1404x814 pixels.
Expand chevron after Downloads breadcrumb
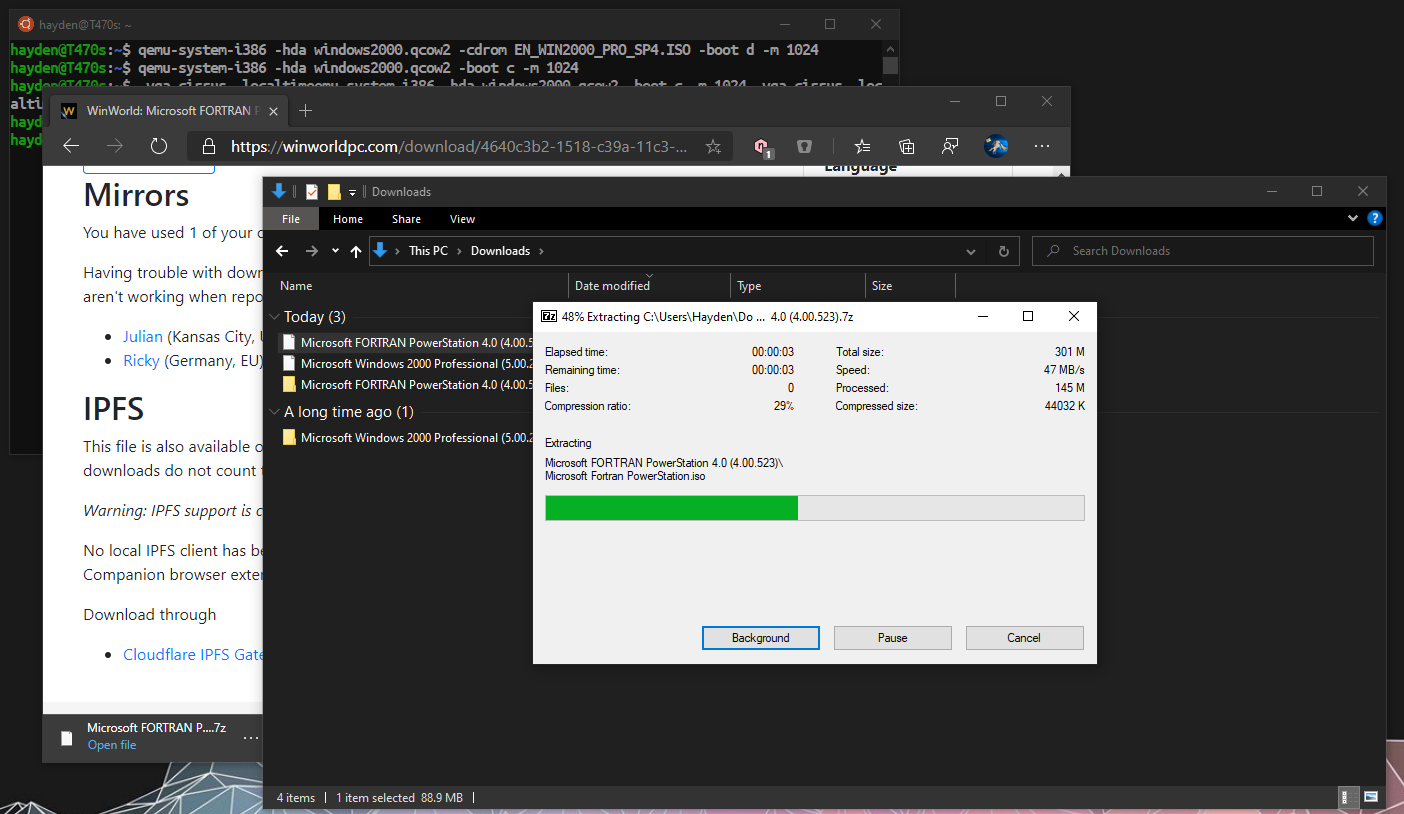541,251
